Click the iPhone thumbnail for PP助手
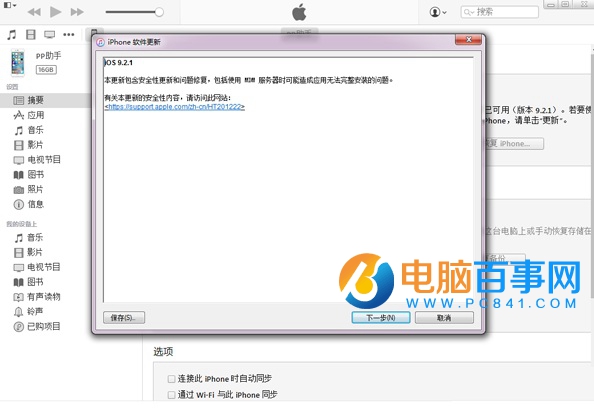 [17, 63]
